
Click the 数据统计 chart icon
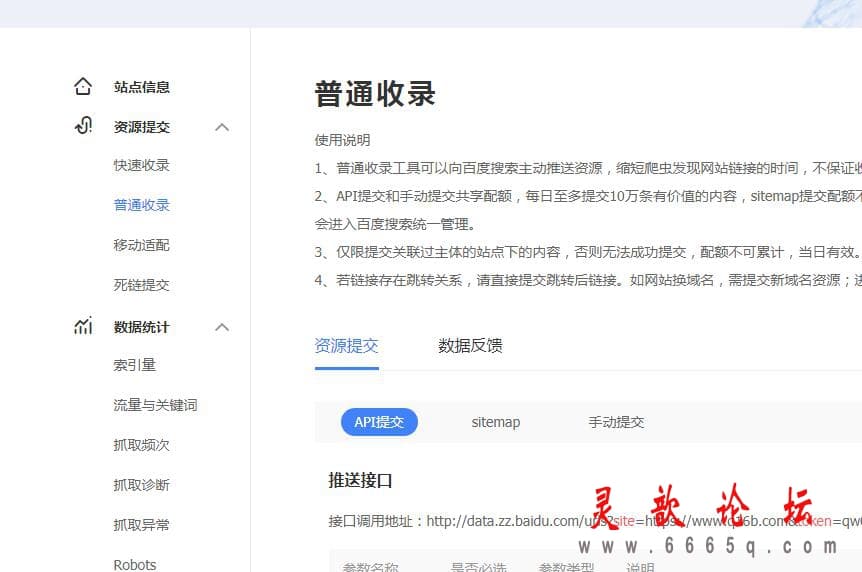(x=83, y=326)
